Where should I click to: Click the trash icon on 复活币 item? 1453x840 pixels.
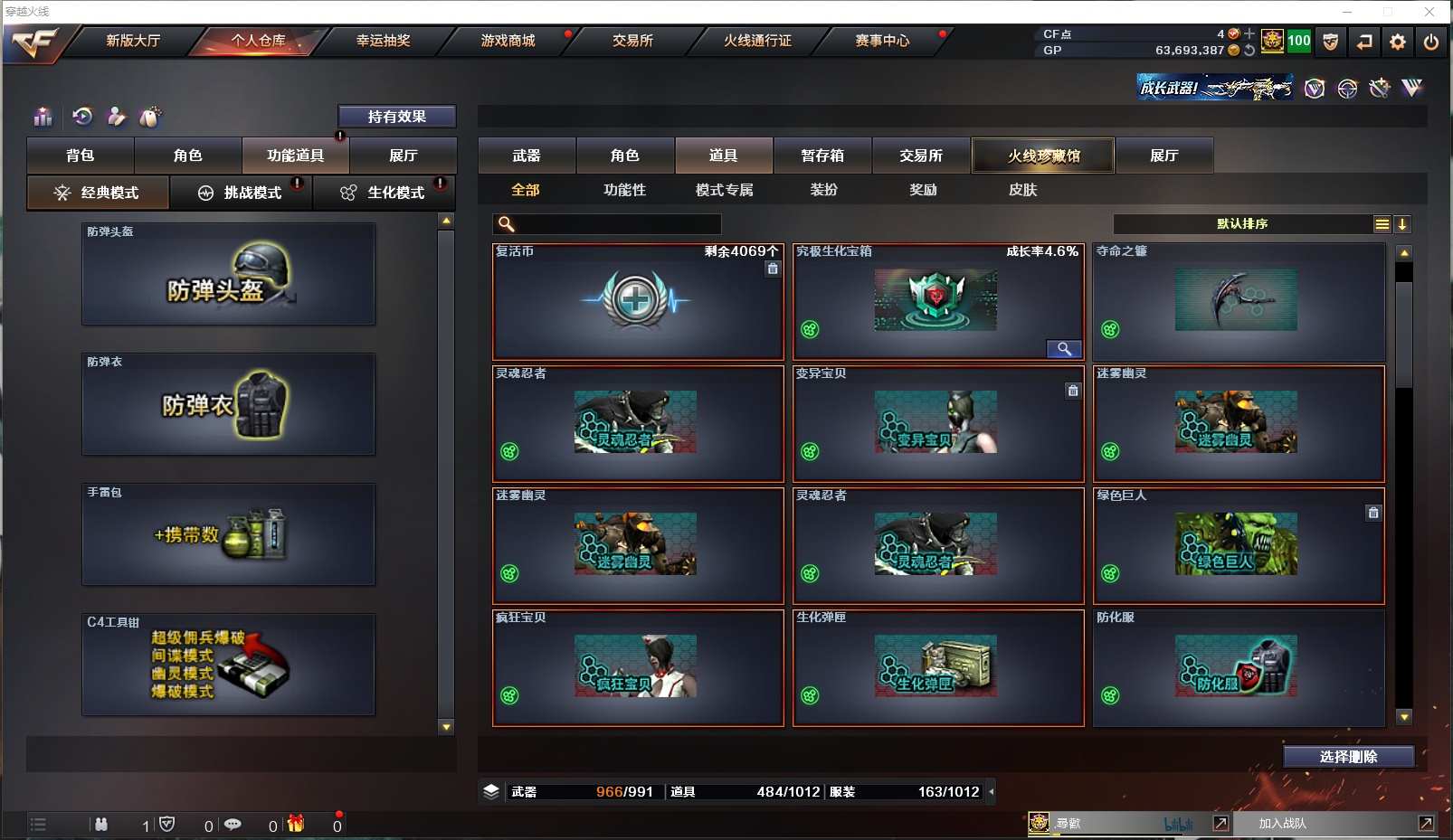point(773,269)
